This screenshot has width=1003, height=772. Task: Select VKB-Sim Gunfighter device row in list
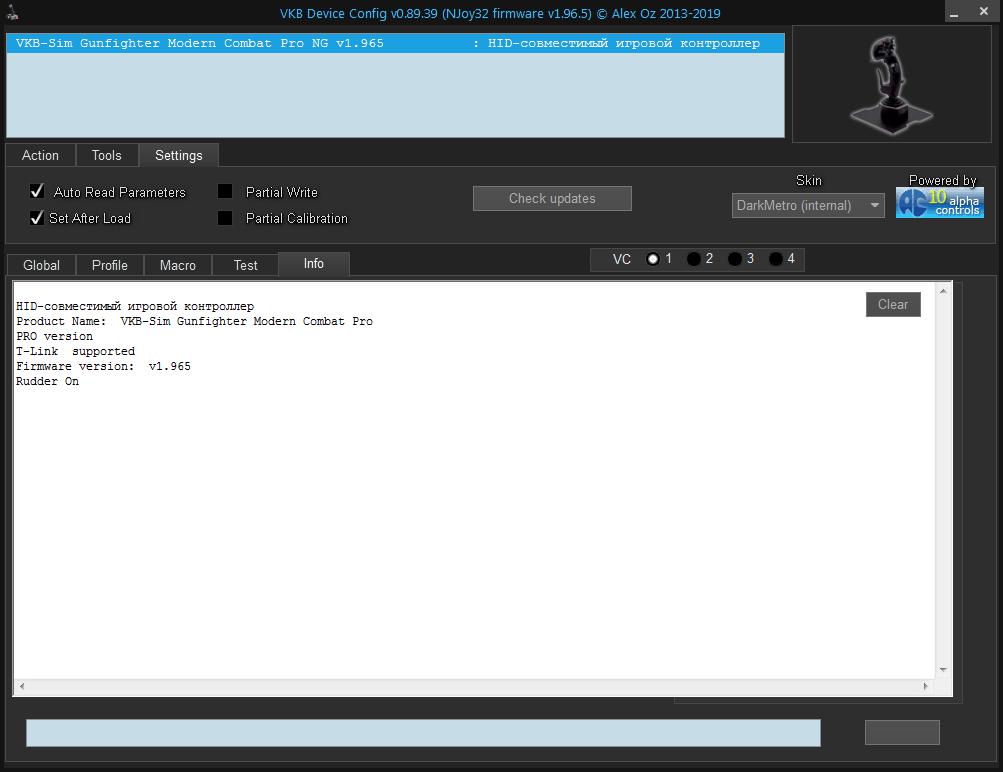point(395,43)
